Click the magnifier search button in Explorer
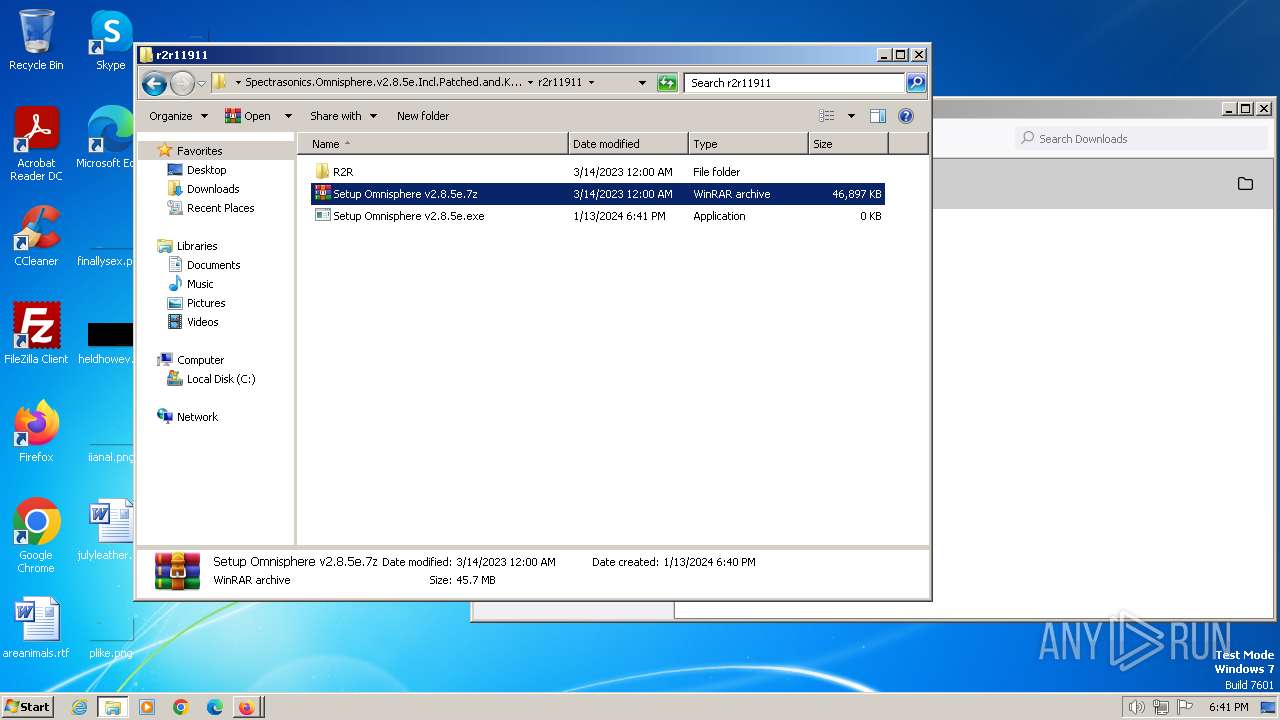The image size is (1280, 720). 916,83
